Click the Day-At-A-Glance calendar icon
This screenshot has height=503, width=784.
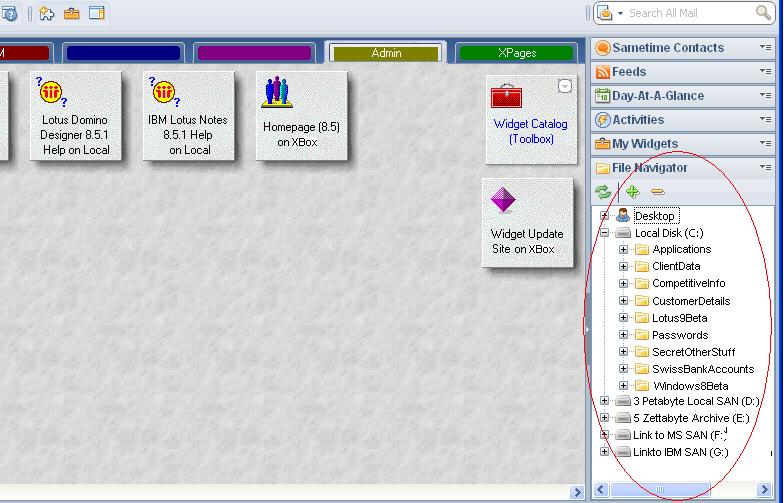coord(602,96)
